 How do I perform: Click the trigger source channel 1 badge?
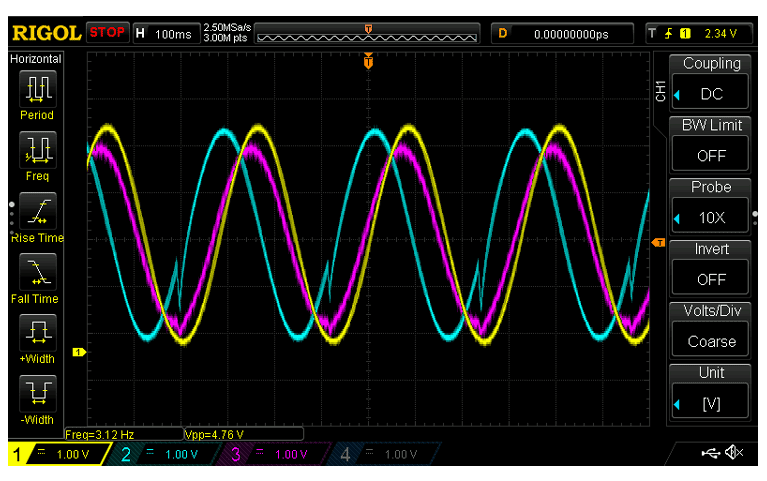[685, 34]
